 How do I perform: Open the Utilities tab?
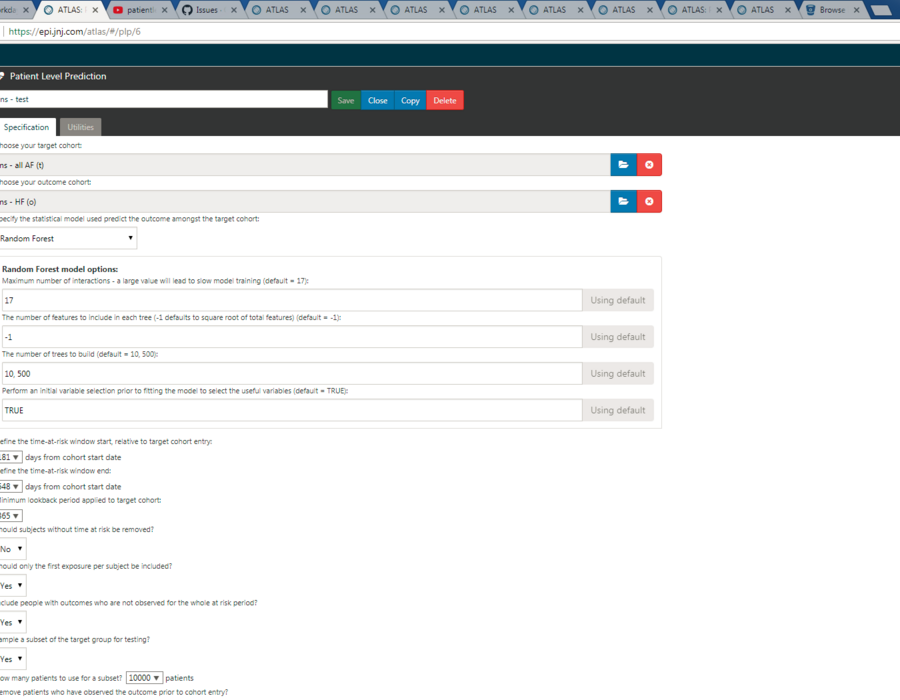[80, 127]
